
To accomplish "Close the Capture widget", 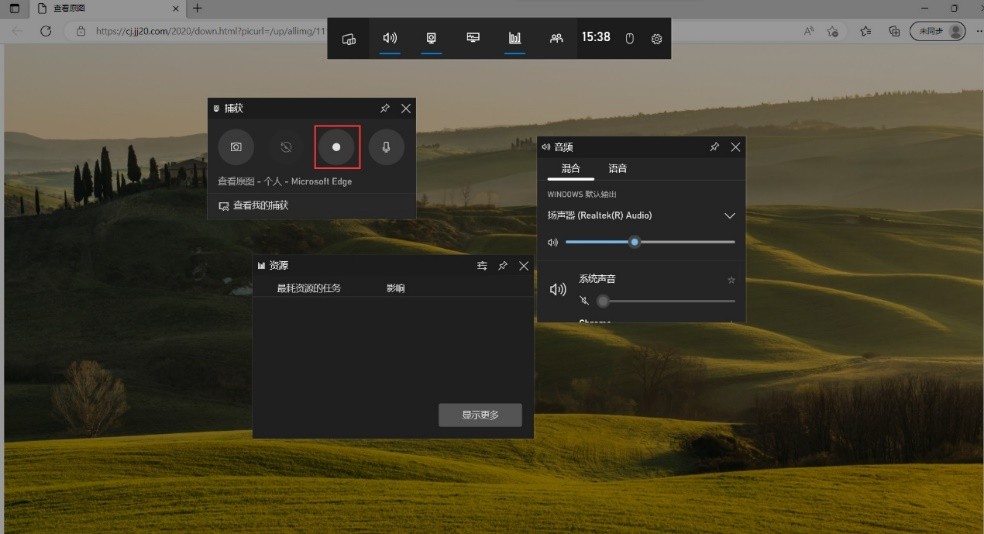I will point(406,109).
